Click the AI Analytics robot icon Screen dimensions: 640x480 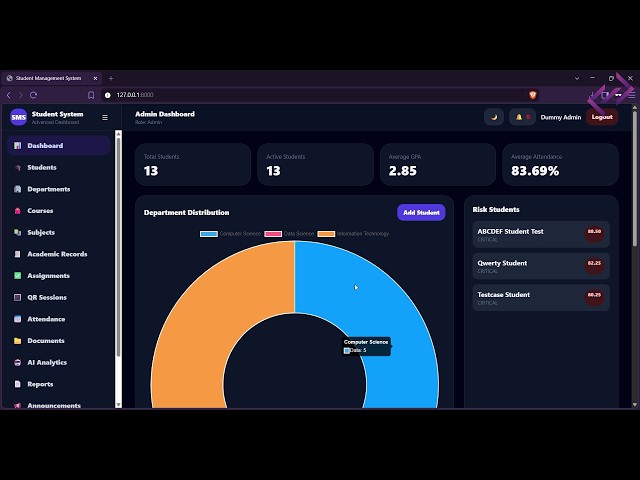point(18,362)
